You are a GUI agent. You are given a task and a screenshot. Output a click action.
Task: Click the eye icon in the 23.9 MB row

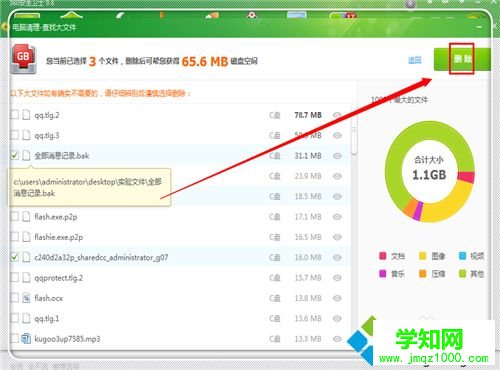337,176
